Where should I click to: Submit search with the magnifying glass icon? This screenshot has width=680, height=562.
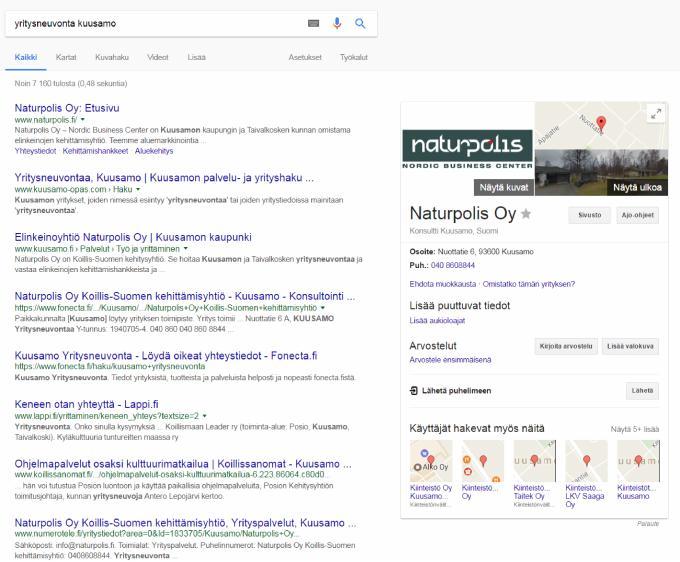coord(360,23)
